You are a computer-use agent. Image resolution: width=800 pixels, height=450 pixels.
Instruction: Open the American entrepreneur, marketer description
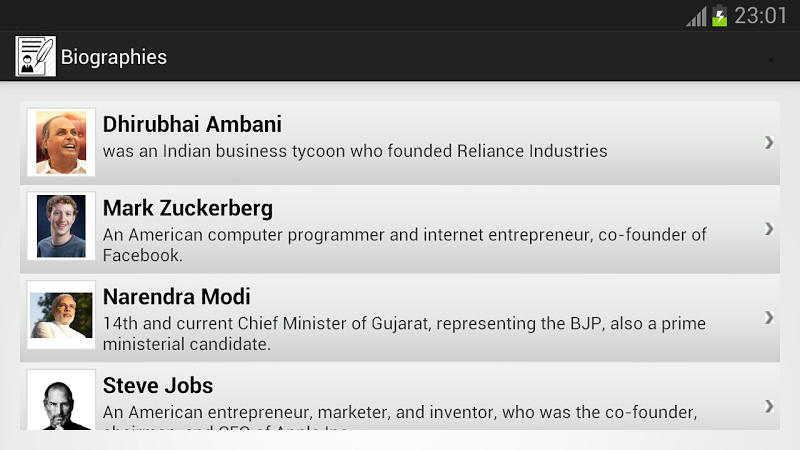tap(400, 413)
